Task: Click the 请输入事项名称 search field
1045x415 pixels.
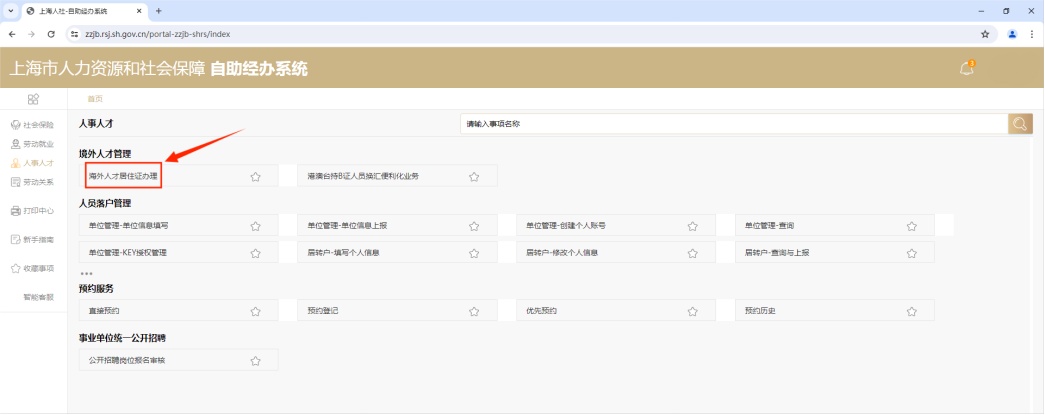Action: pos(733,124)
